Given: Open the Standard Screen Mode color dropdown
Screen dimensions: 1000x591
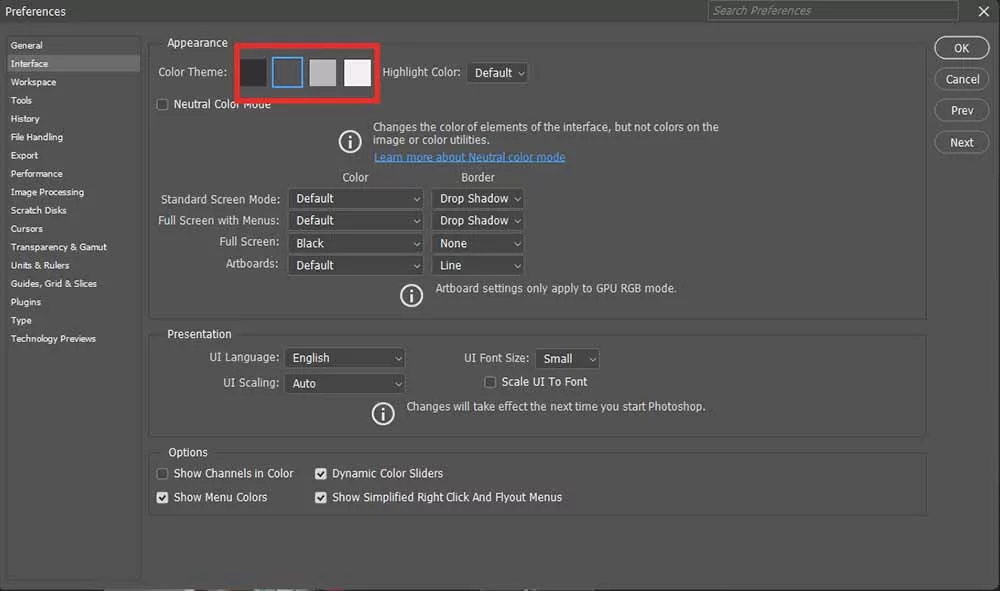Looking at the screenshot, I should click(355, 198).
